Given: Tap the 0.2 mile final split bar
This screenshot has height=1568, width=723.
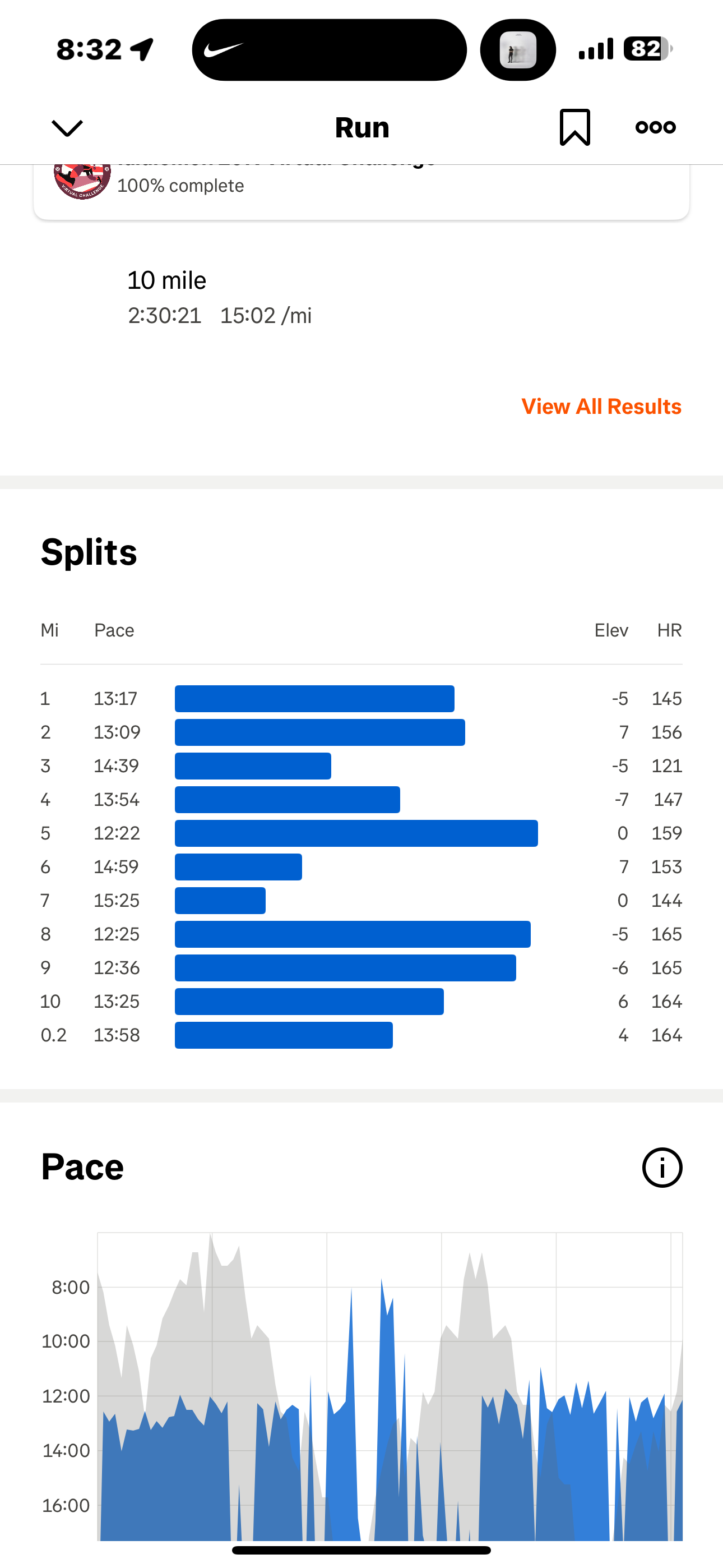Looking at the screenshot, I should click(284, 1035).
